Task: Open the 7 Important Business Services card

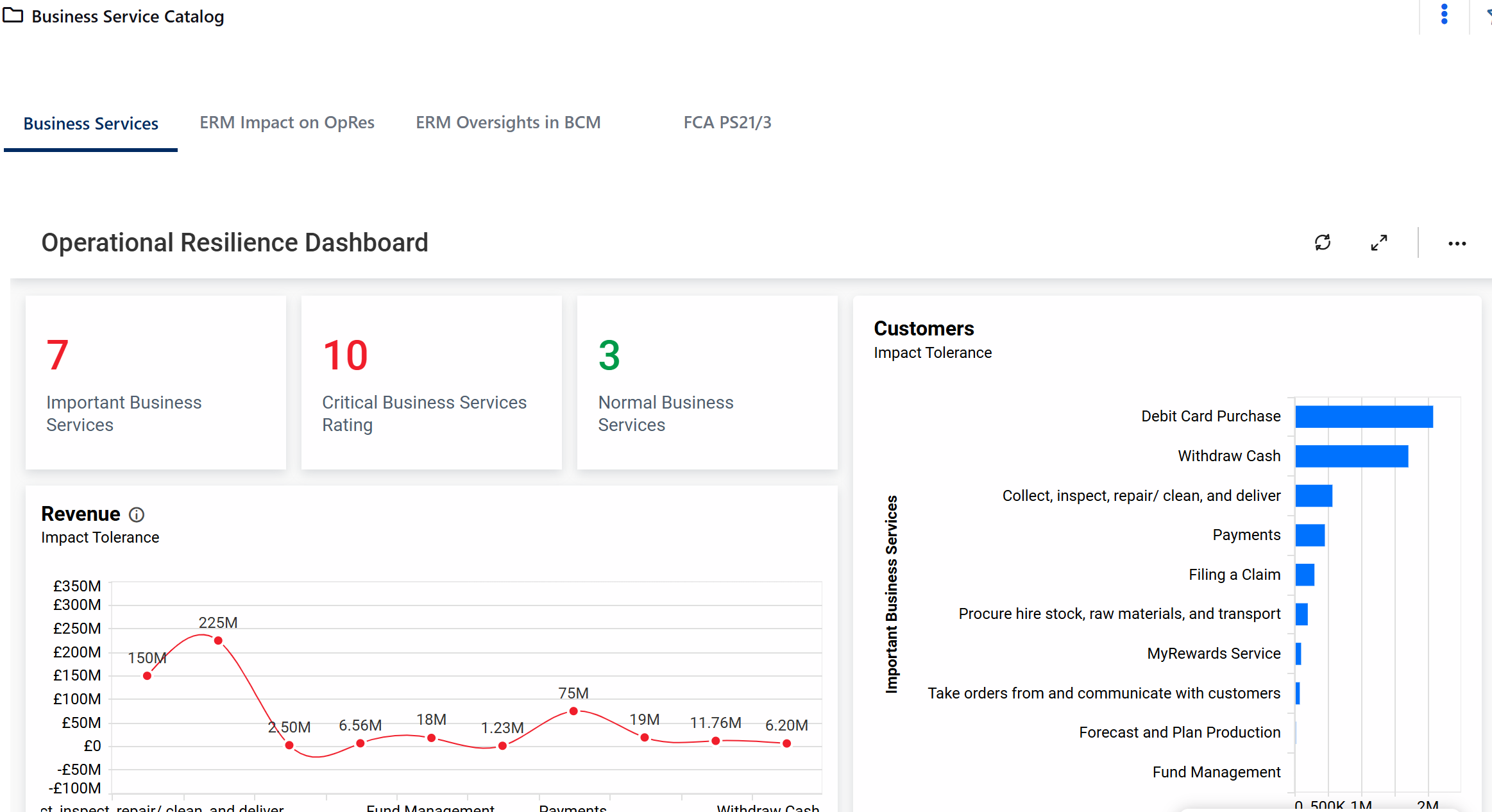Action: (156, 382)
